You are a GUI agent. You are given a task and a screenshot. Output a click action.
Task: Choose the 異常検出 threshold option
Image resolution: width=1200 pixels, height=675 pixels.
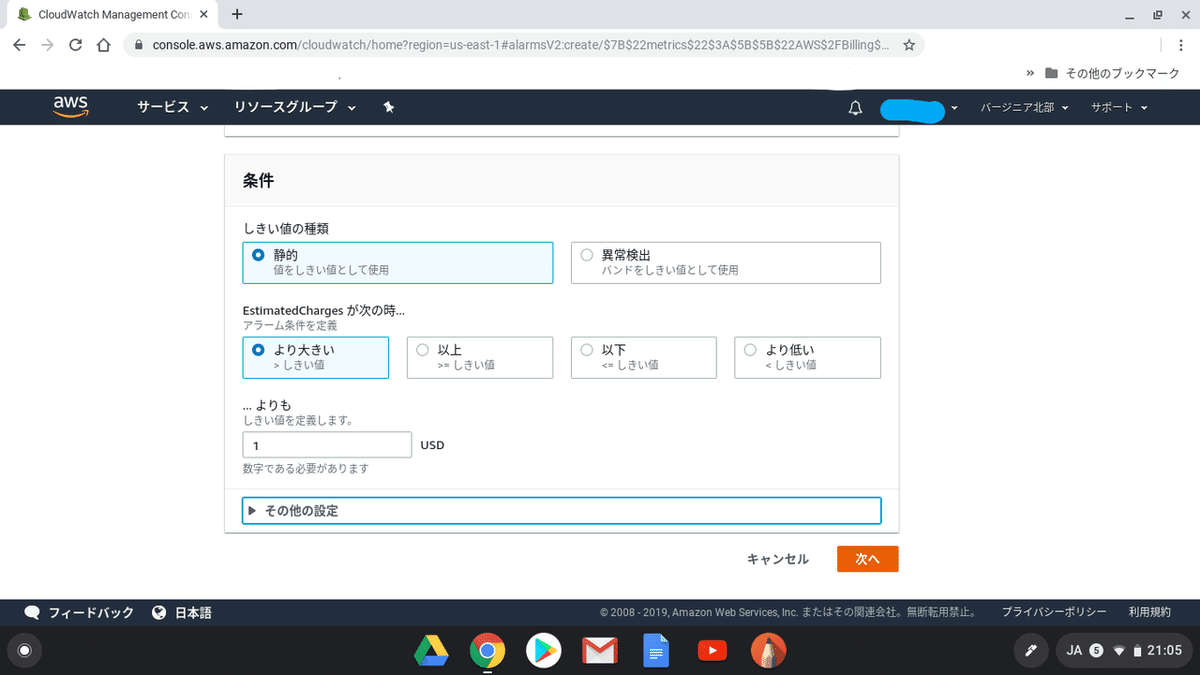(587, 254)
